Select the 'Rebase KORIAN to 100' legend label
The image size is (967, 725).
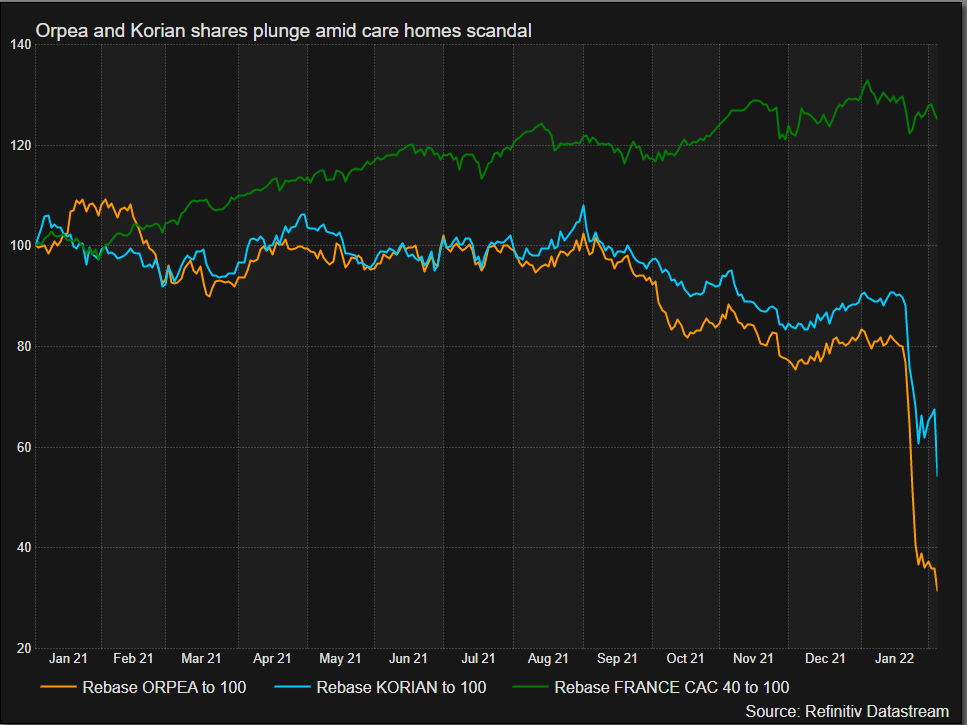[401, 687]
